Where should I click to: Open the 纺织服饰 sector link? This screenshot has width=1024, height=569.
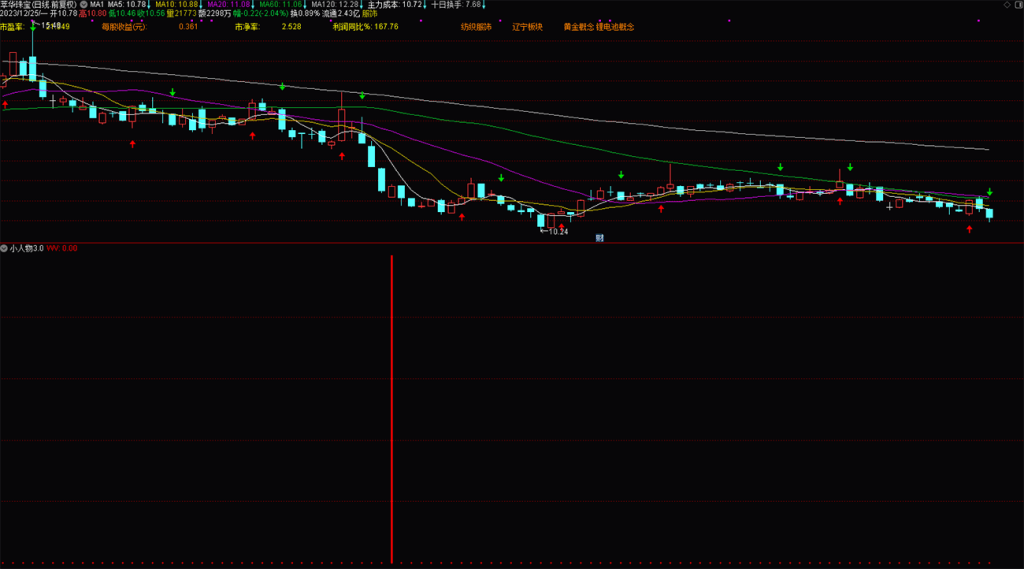[476, 26]
